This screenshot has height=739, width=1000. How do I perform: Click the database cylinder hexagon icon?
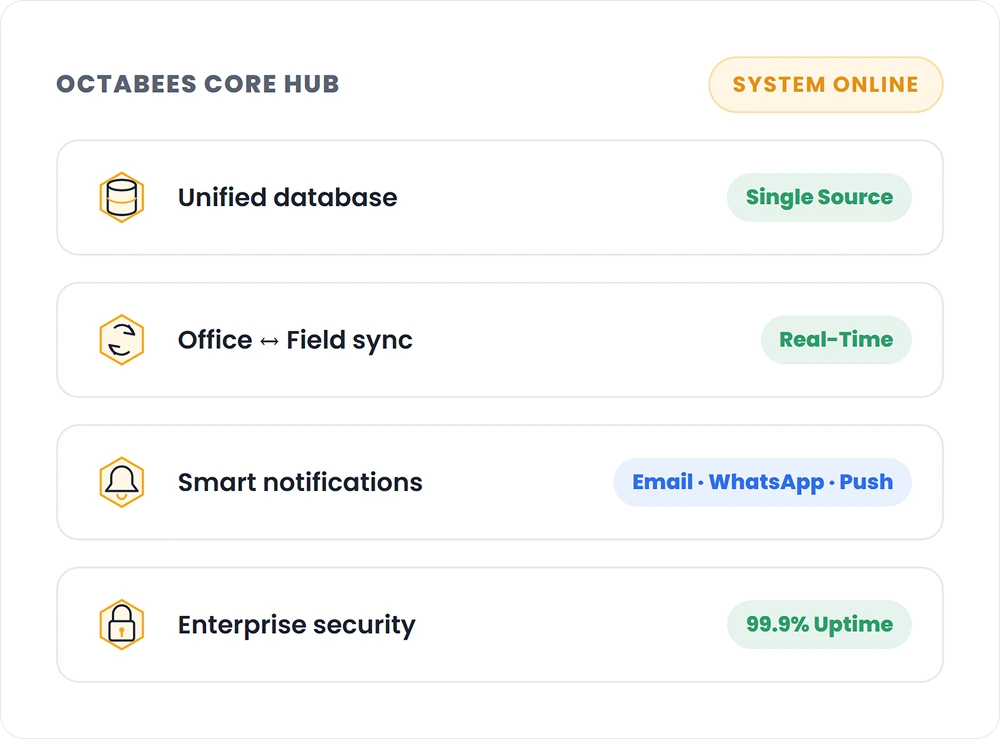[x=121, y=198]
